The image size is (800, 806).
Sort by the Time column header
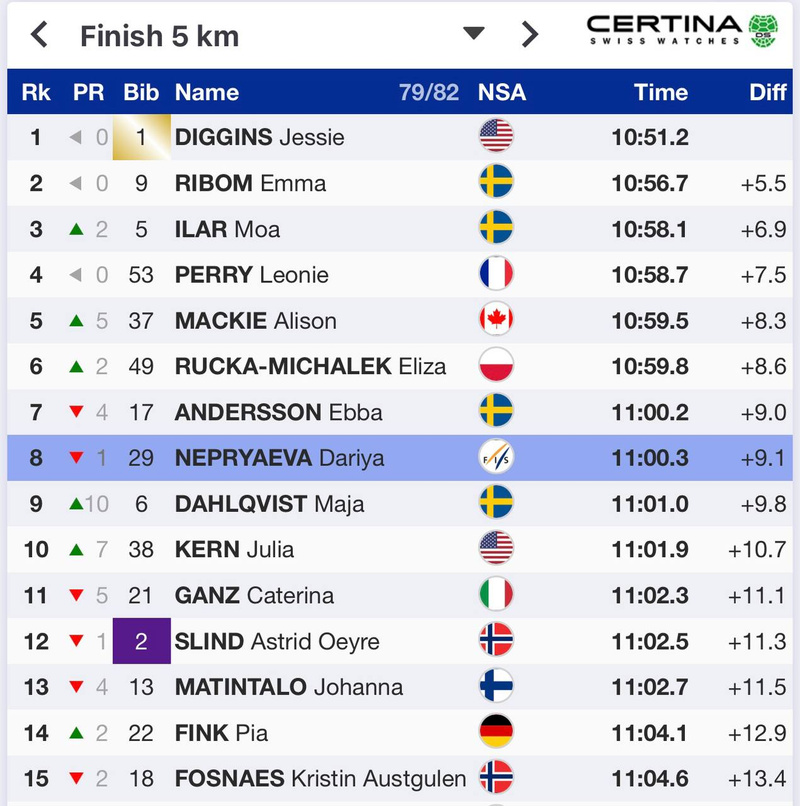660,93
